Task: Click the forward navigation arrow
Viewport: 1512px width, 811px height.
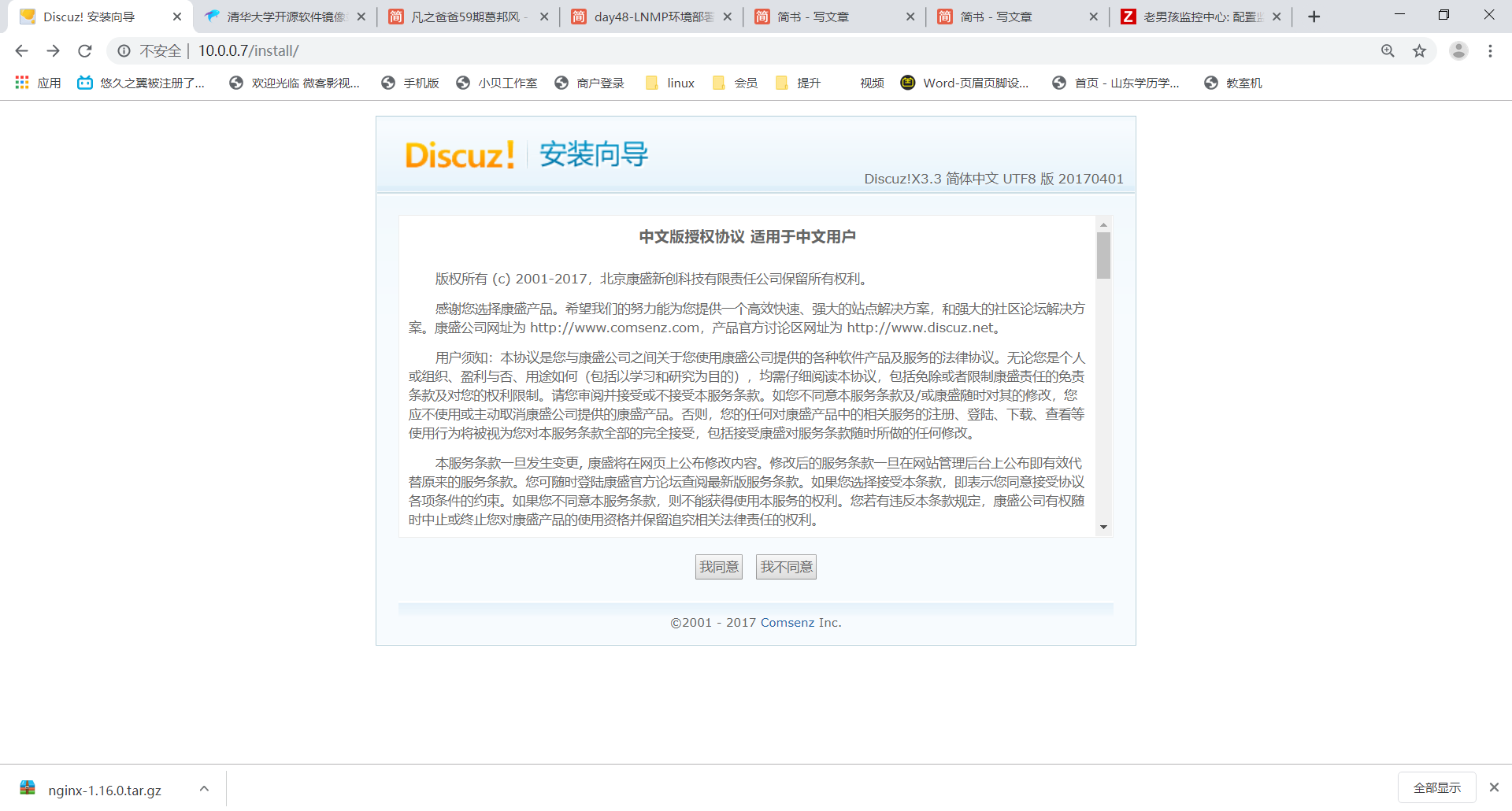Action: tap(53, 50)
